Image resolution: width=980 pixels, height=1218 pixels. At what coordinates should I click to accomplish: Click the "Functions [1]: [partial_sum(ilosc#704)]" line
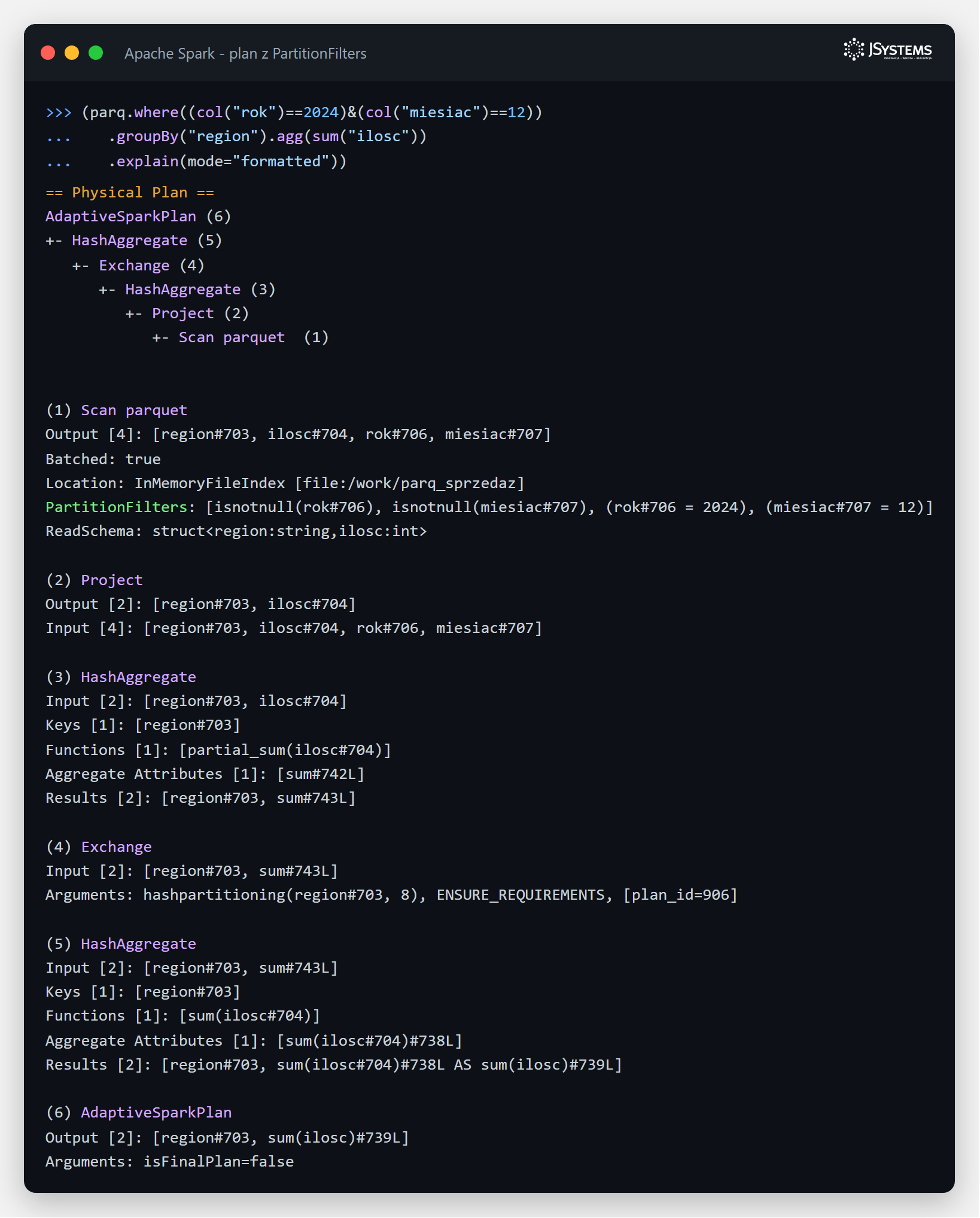(x=218, y=750)
